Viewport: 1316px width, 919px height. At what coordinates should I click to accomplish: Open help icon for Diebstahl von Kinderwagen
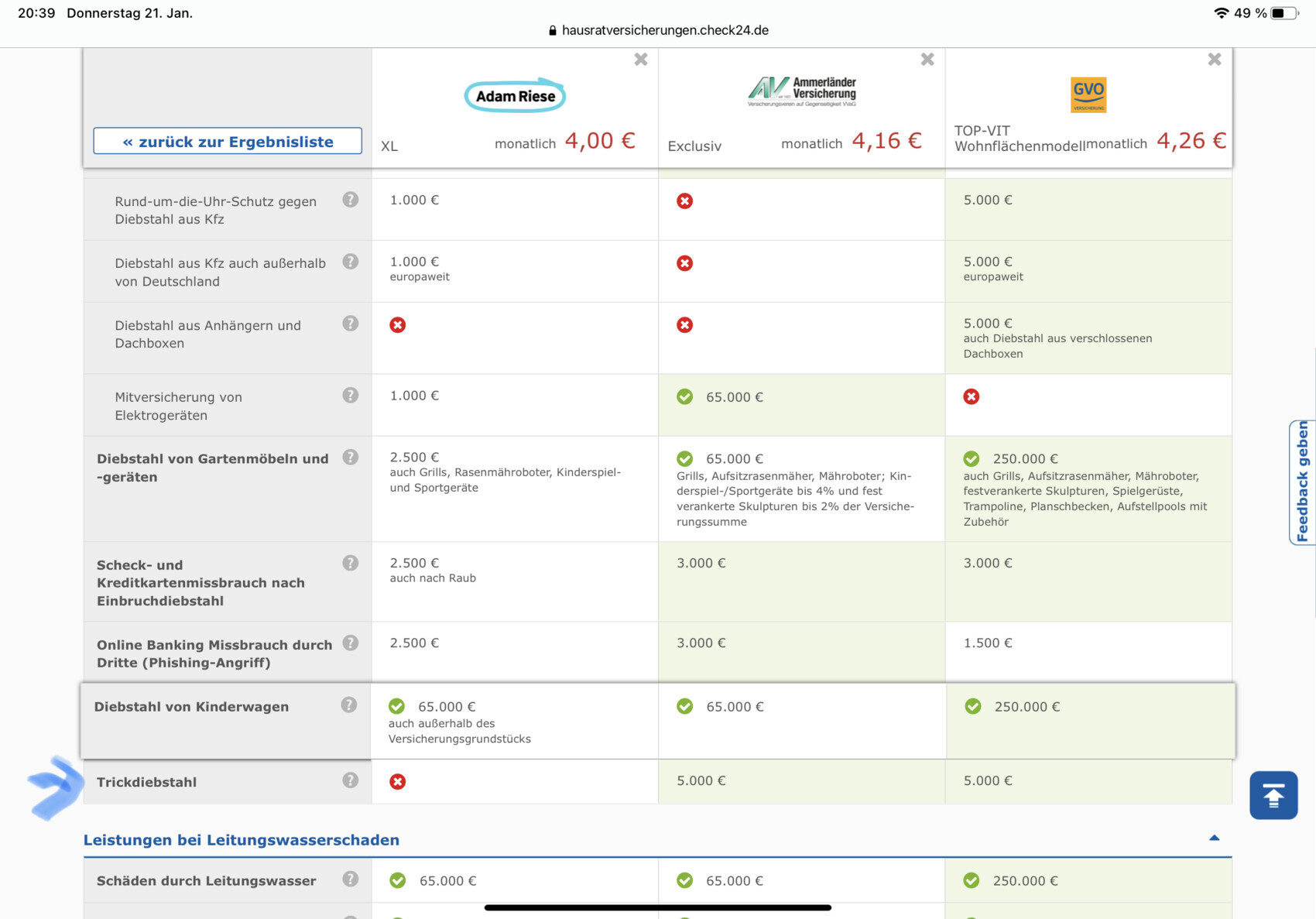[x=349, y=705]
